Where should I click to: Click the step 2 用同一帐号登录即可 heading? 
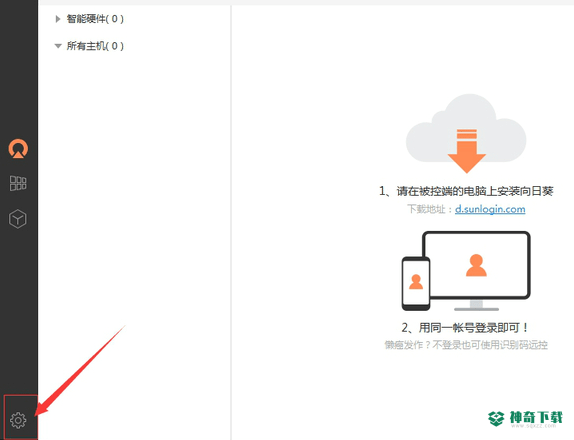click(465, 328)
